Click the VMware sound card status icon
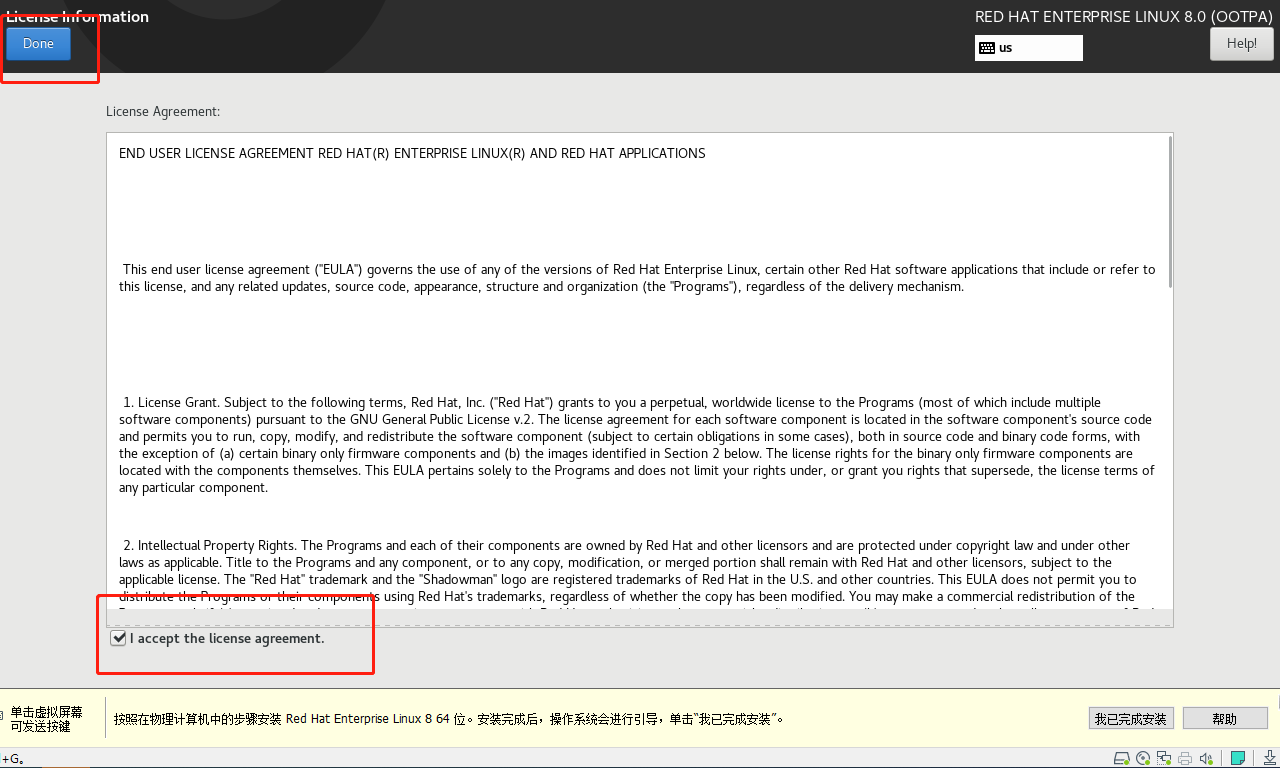Image resolution: width=1280 pixels, height=768 pixels. (x=1206, y=758)
